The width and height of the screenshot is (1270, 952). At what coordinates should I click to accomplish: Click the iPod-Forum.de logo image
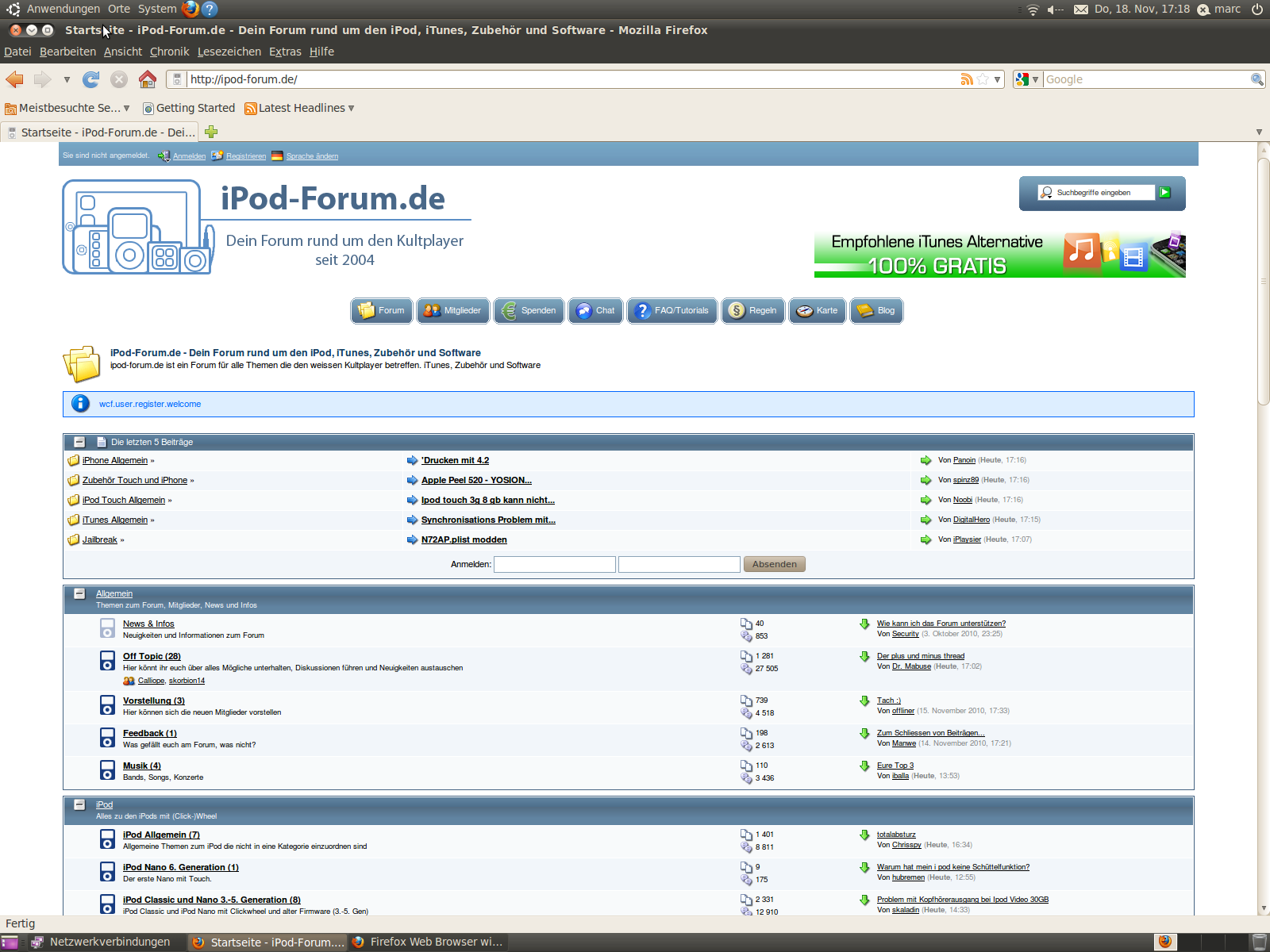[267, 227]
